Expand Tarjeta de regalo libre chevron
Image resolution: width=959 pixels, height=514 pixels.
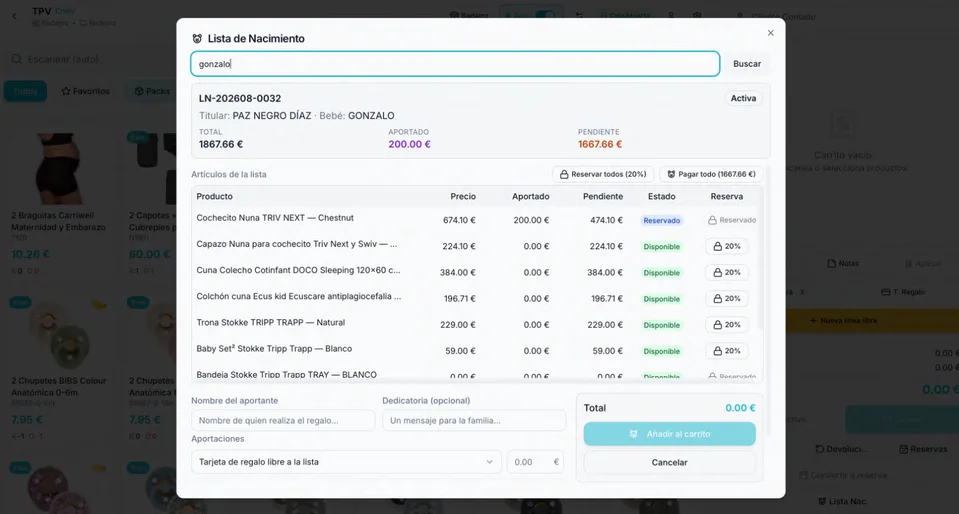coord(489,462)
